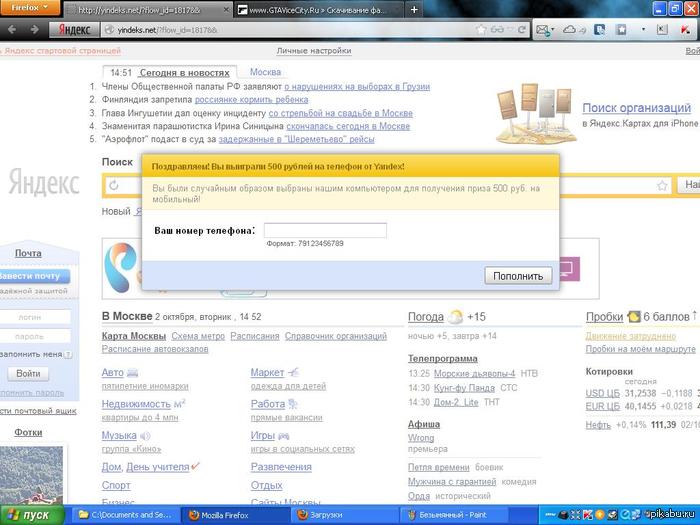The height and width of the screenshot is (525, 700).
Task: Click the weather sun-cloud icon
Action: (455, 317)
